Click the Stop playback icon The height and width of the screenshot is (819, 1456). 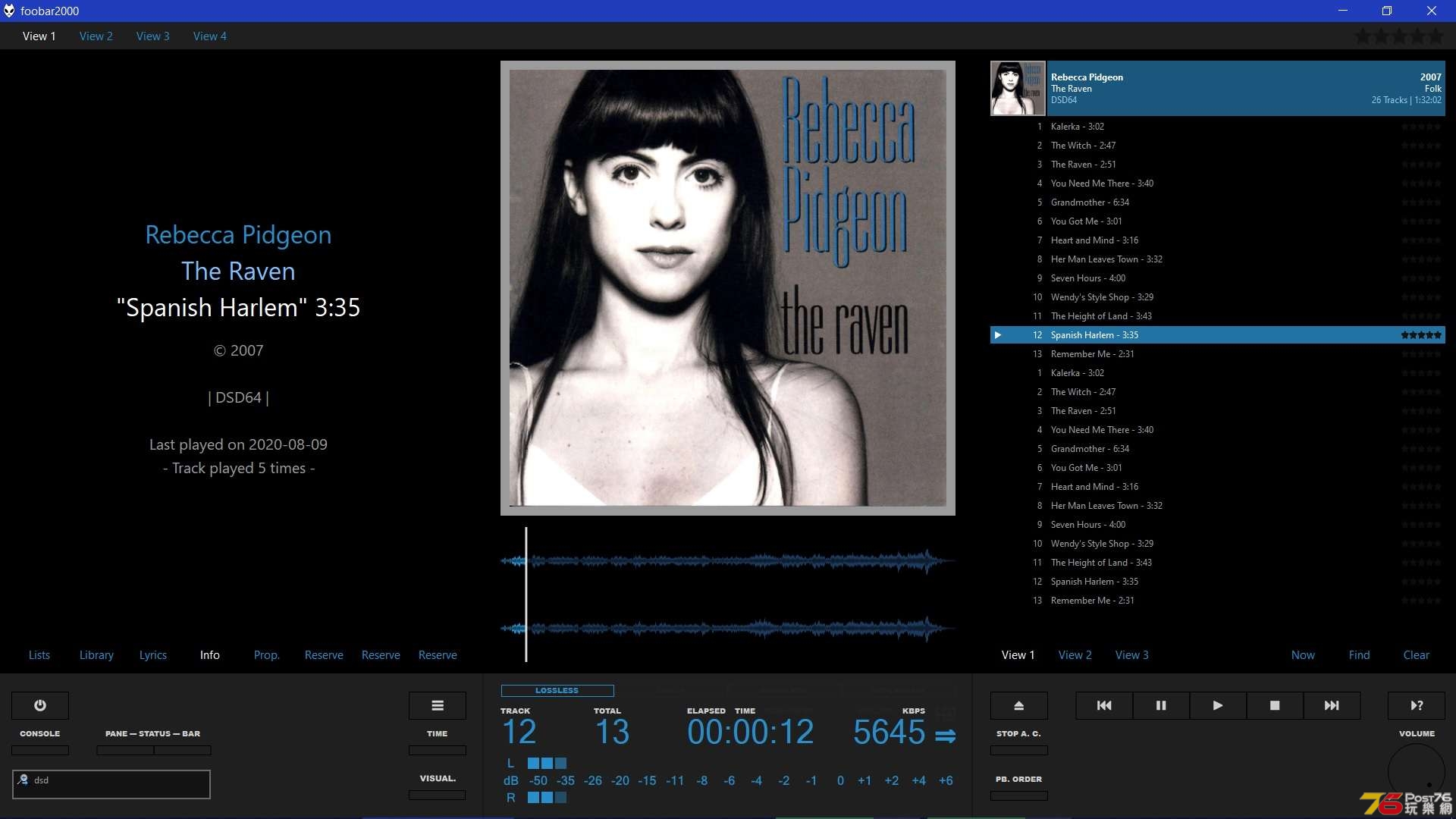(x=1274, y=705)
